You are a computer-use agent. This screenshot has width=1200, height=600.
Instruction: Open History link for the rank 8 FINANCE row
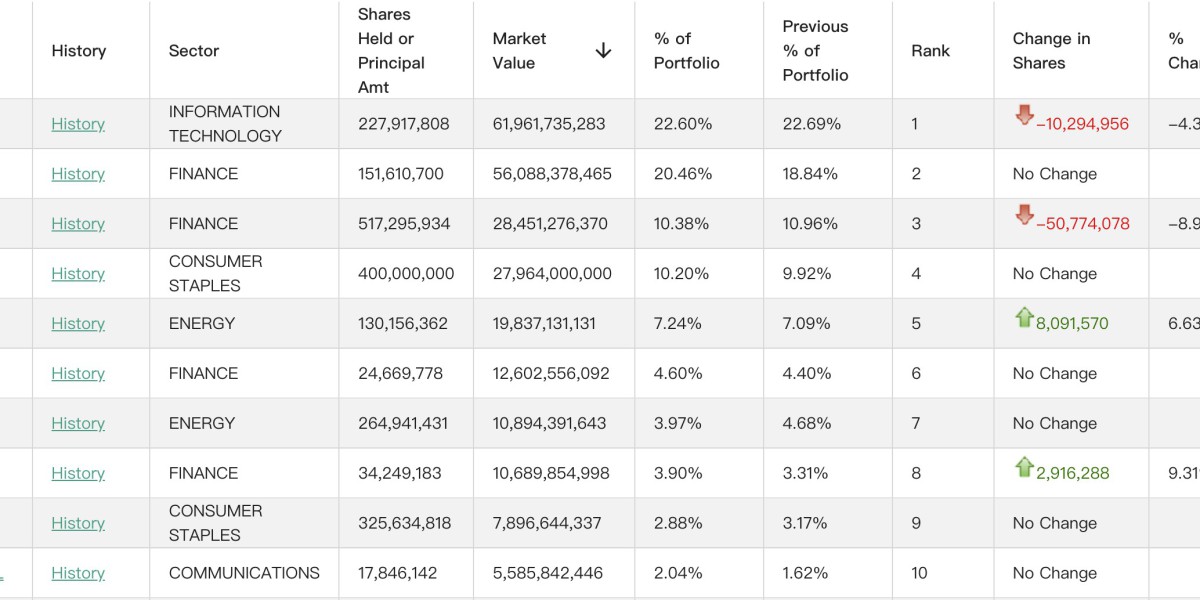(x=78, y=474)
